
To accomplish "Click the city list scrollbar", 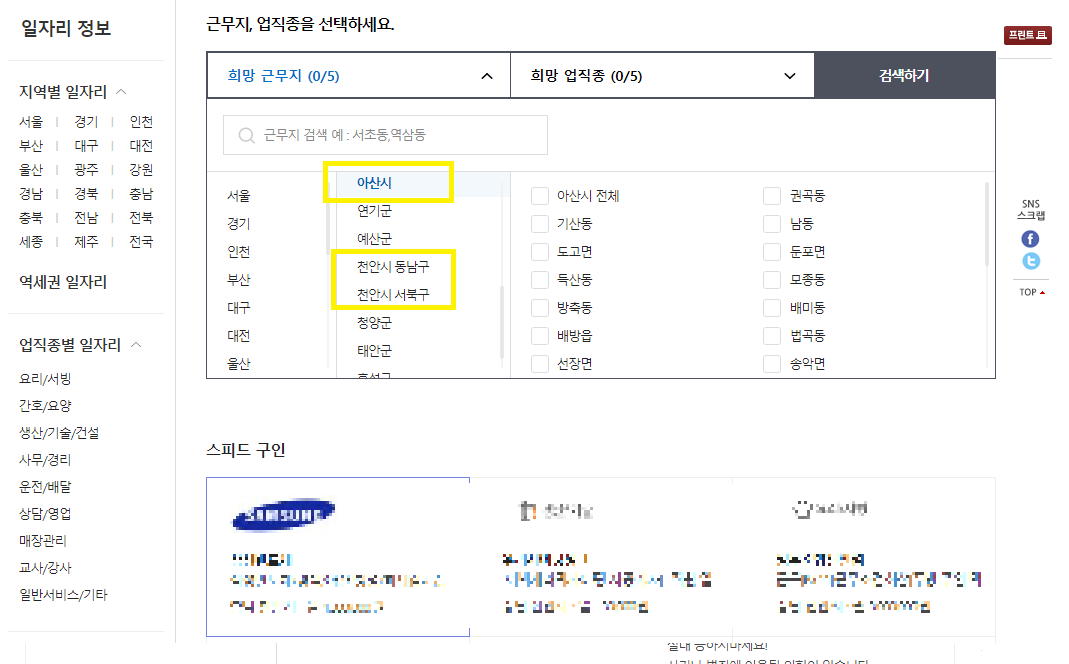I will [502, 322].
